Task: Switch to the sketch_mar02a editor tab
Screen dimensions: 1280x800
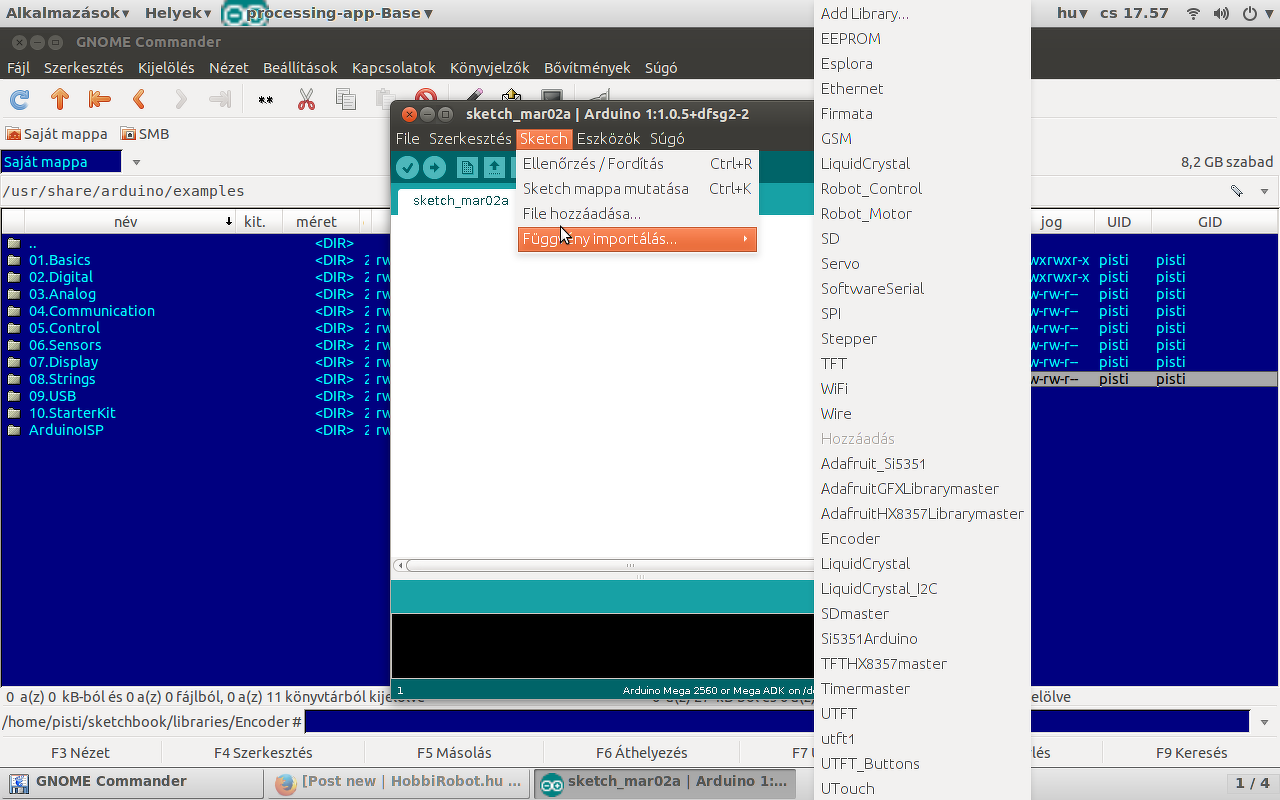Action: 460,200
